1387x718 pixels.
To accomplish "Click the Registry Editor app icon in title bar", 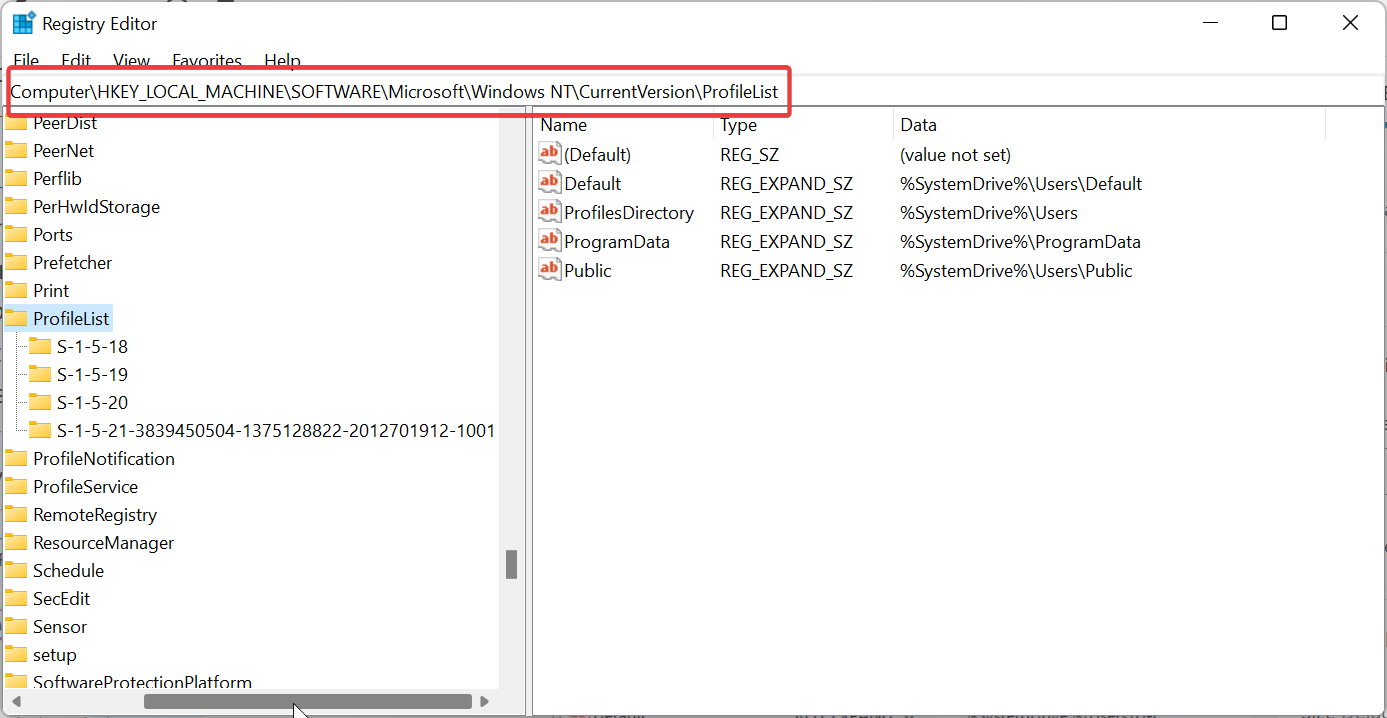I will pyautogui.click(x=24, y=23).
